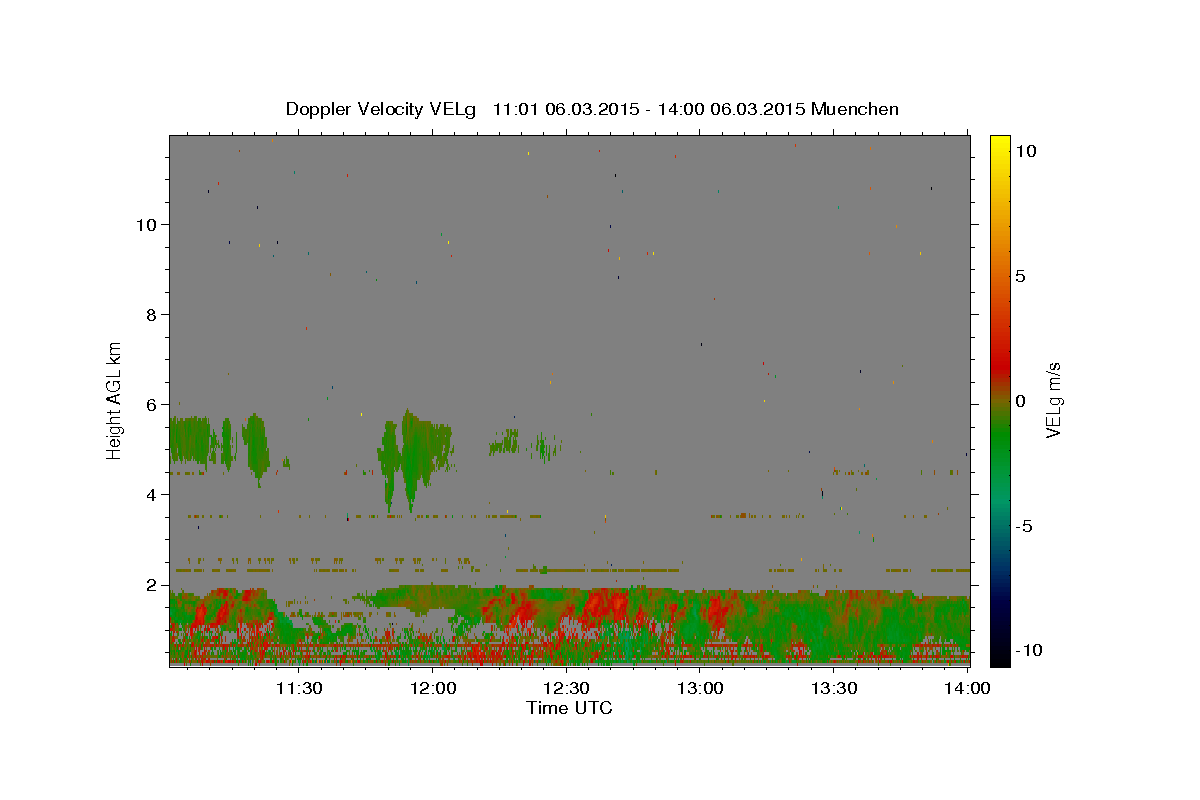Click the height tick label 4
Screen dimensions: 1200x800
click(x=152, y=494)
